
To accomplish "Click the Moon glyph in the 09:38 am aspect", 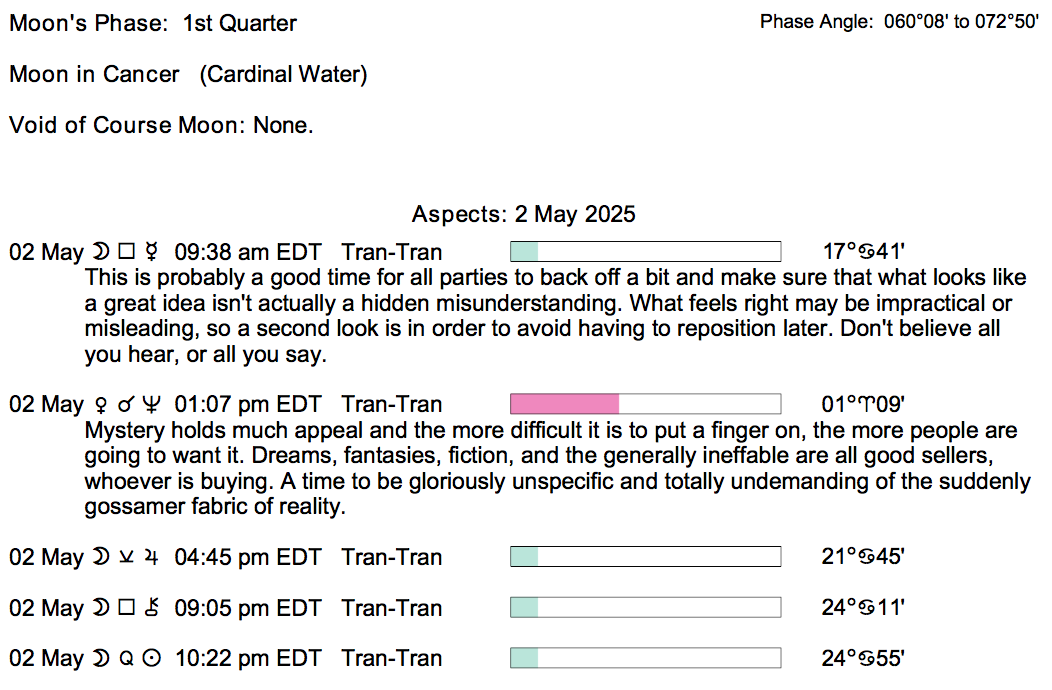I will click(100, 252).
